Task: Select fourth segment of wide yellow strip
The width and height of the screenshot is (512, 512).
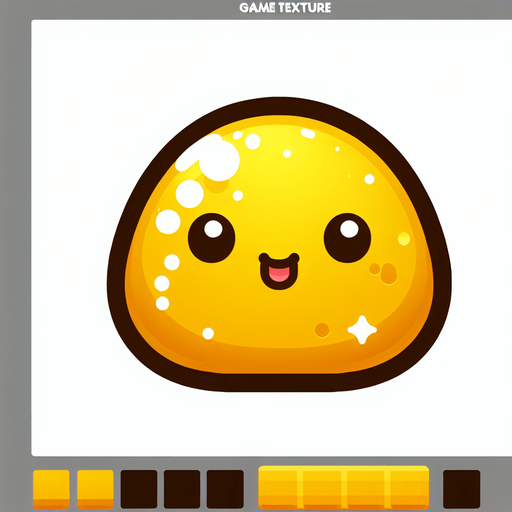Action: coord(409,488)
